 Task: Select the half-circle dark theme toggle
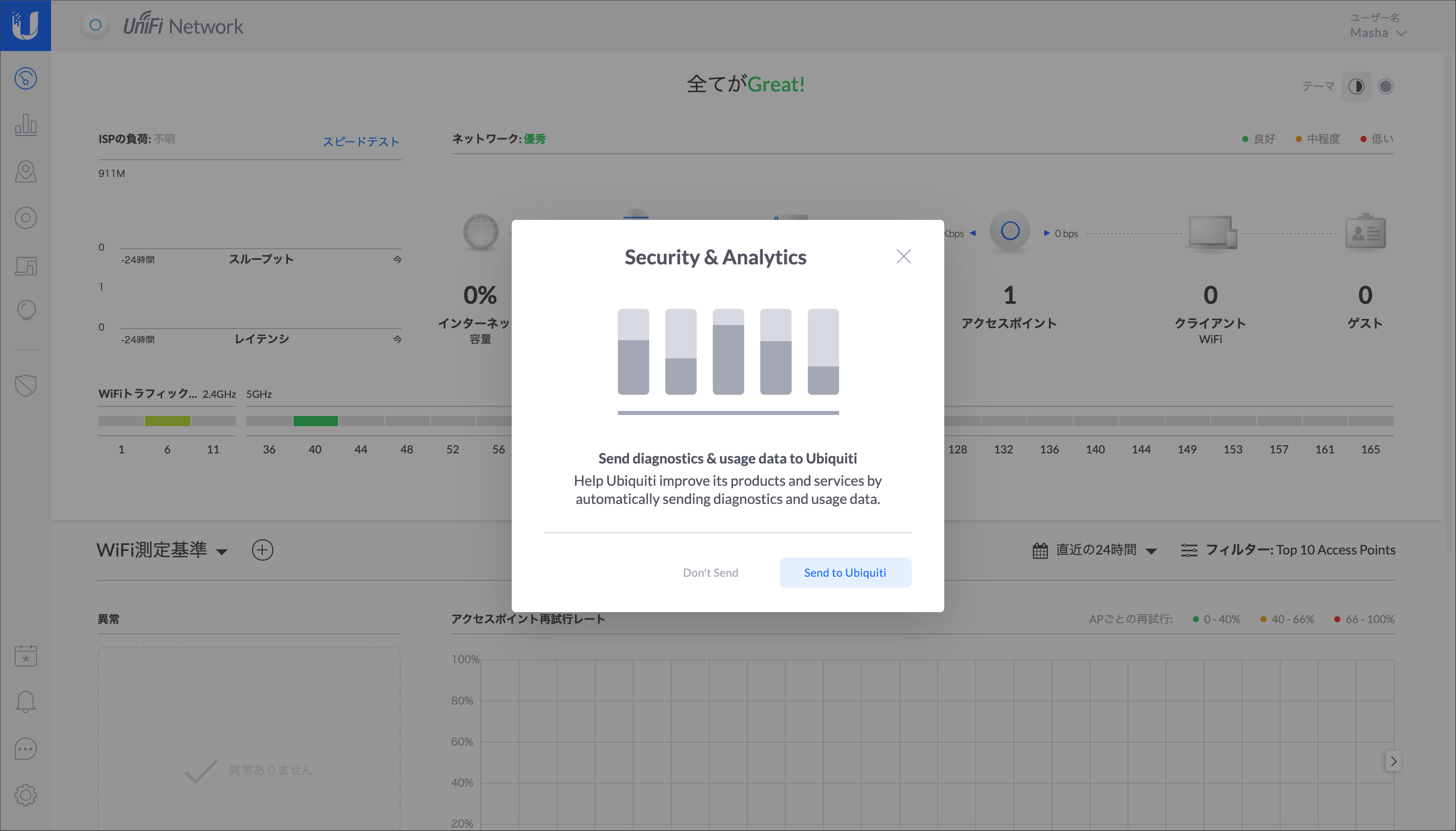pos(1355,86)
